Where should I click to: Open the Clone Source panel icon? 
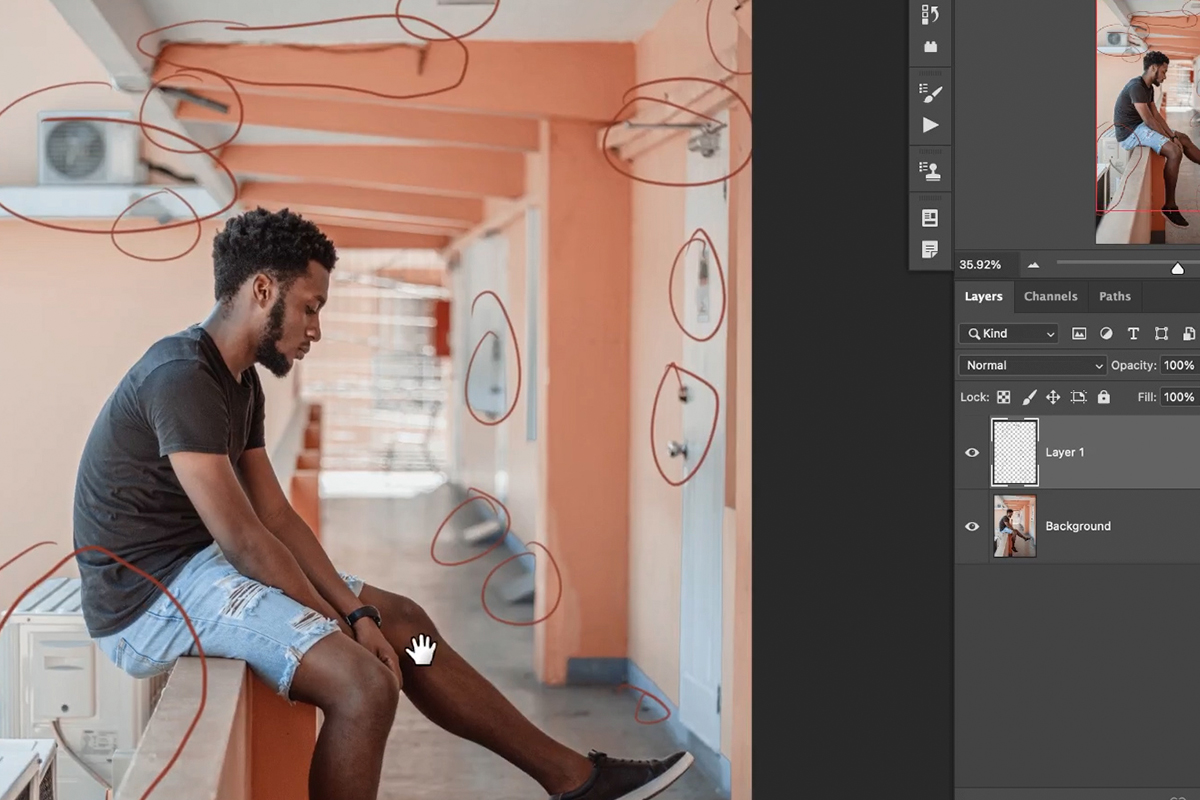(929, 167)
